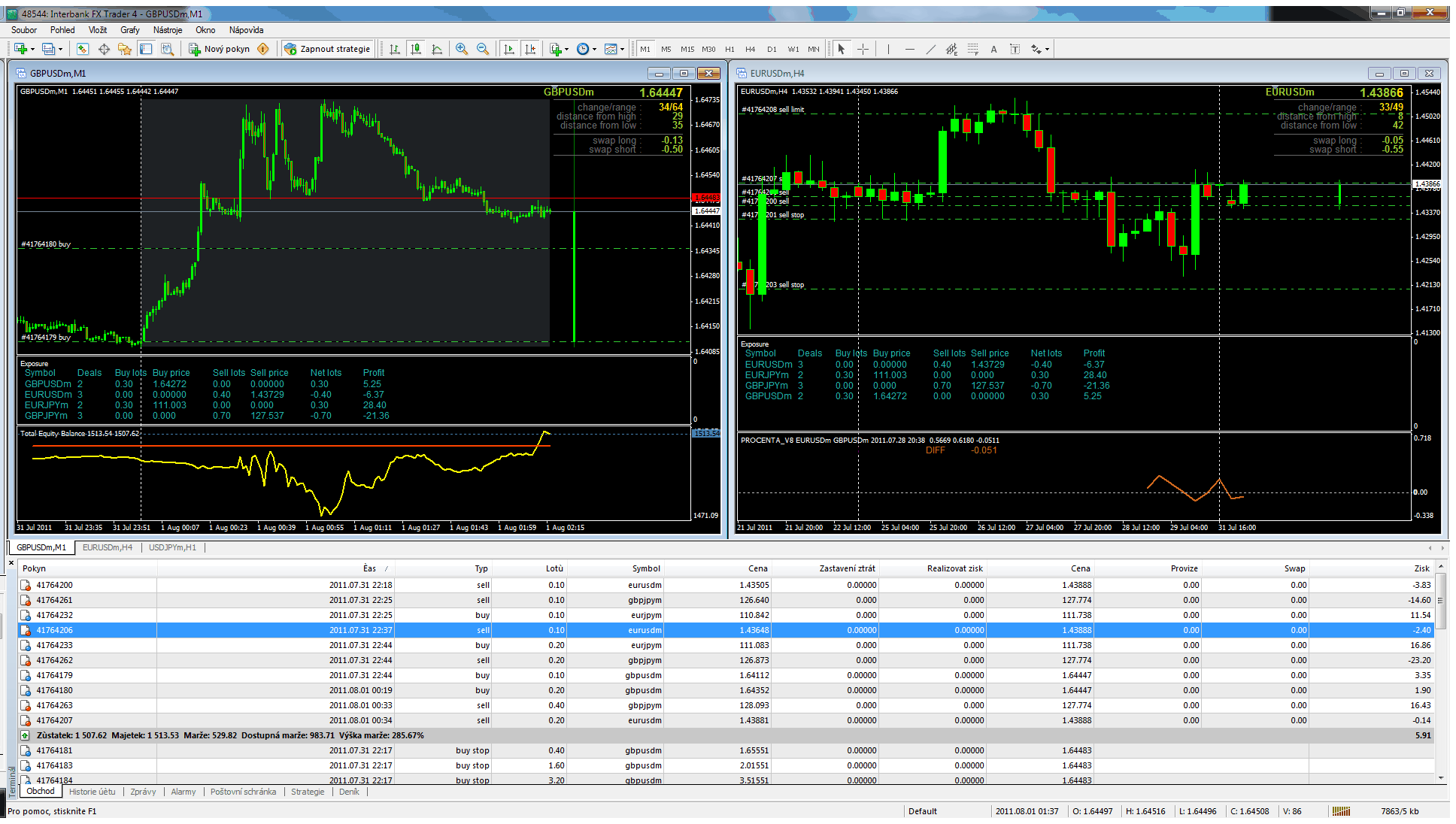Switch chart to bar chart type

coord(395,49)
